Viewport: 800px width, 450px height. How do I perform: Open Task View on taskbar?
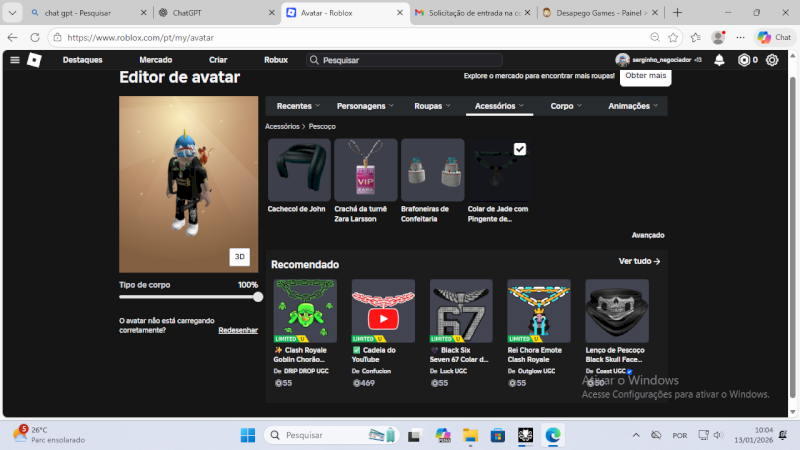tap(414, 435)
